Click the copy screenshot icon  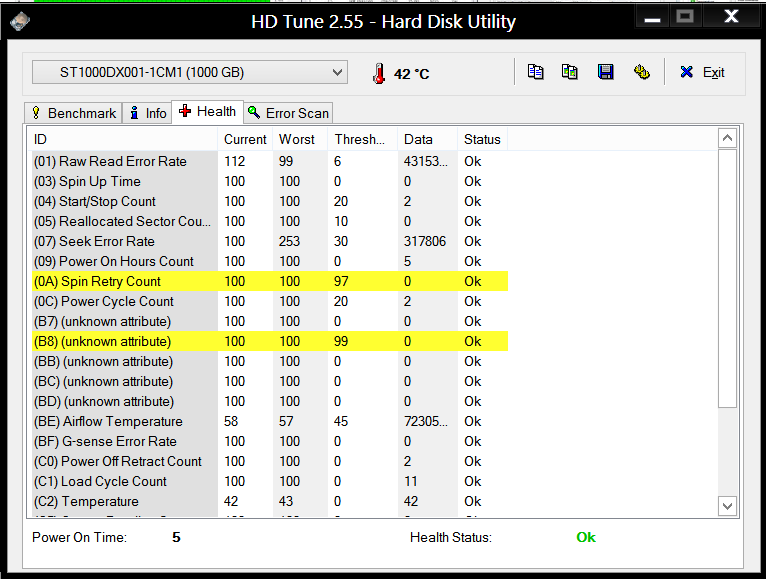(570, 72)
